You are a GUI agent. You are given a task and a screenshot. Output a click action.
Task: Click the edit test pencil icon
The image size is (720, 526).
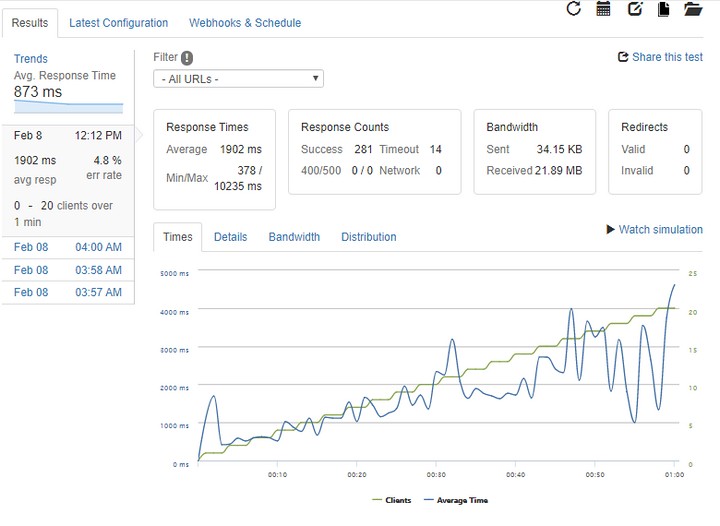[x=634, y=9]
